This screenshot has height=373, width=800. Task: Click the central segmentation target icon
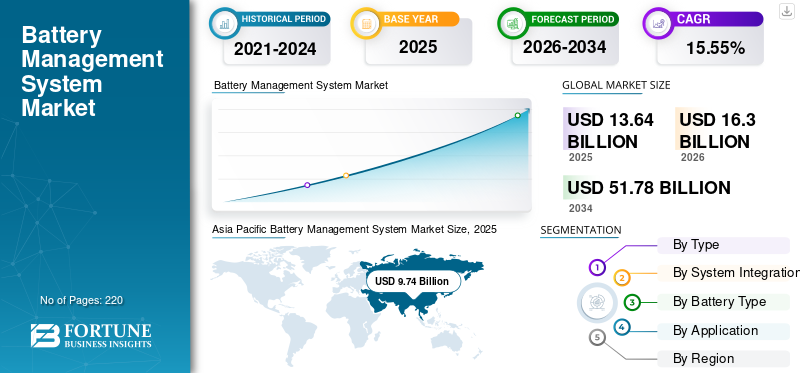(594, 302)
